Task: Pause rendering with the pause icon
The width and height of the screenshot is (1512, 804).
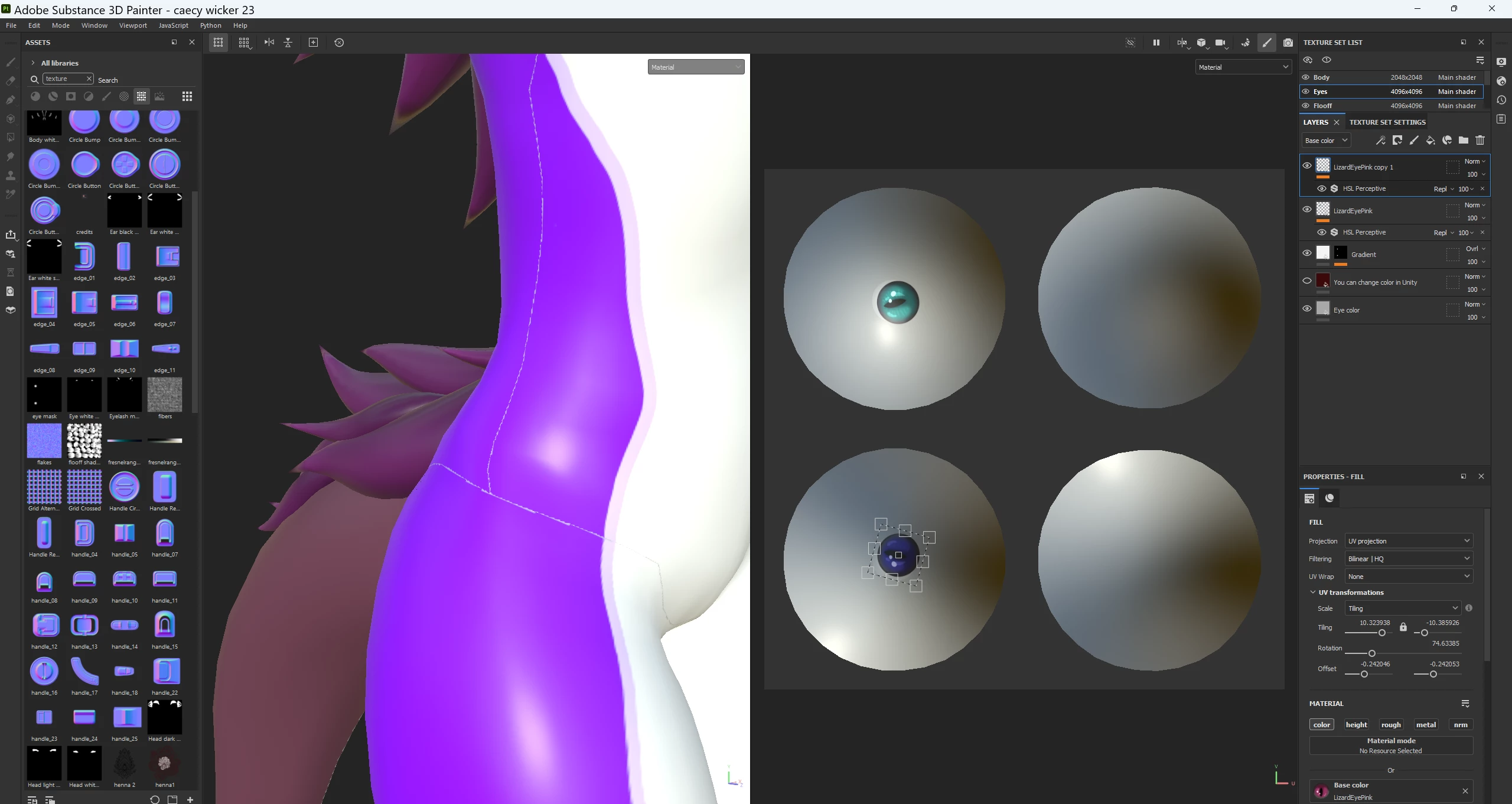Action: click(x=1156, y=43)
